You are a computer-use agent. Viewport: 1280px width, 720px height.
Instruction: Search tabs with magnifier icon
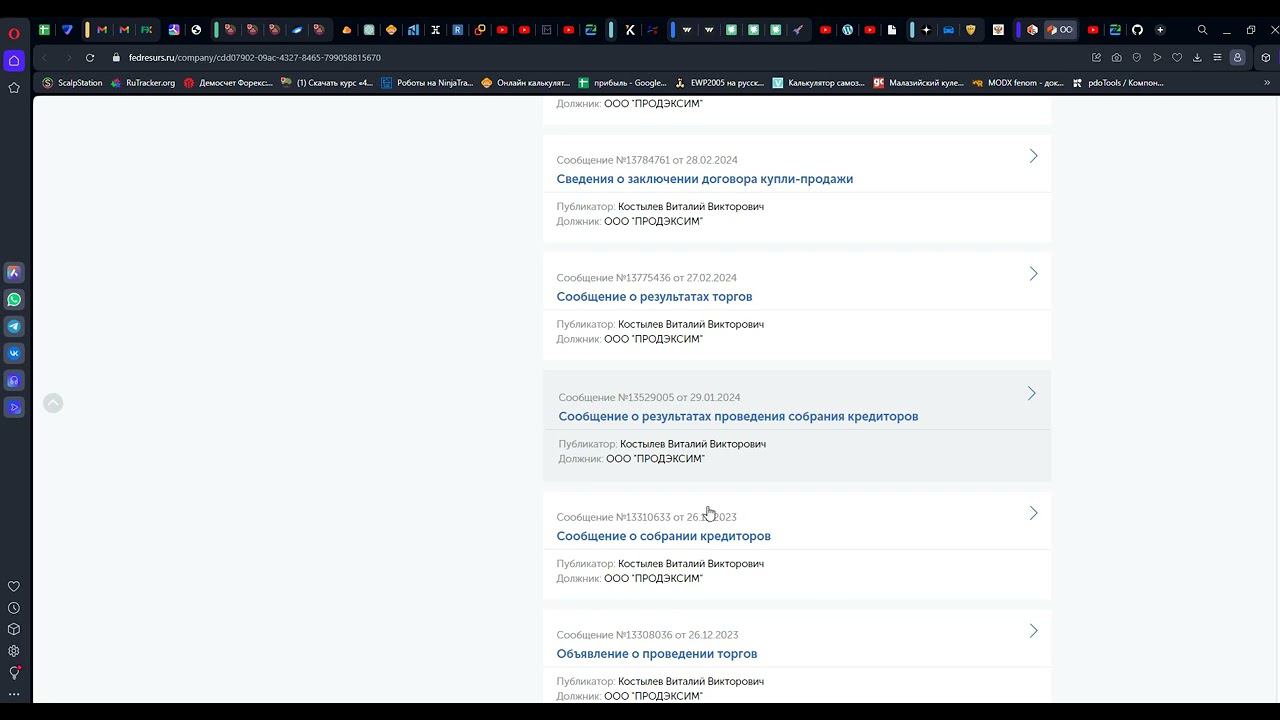click(1203, 30)
